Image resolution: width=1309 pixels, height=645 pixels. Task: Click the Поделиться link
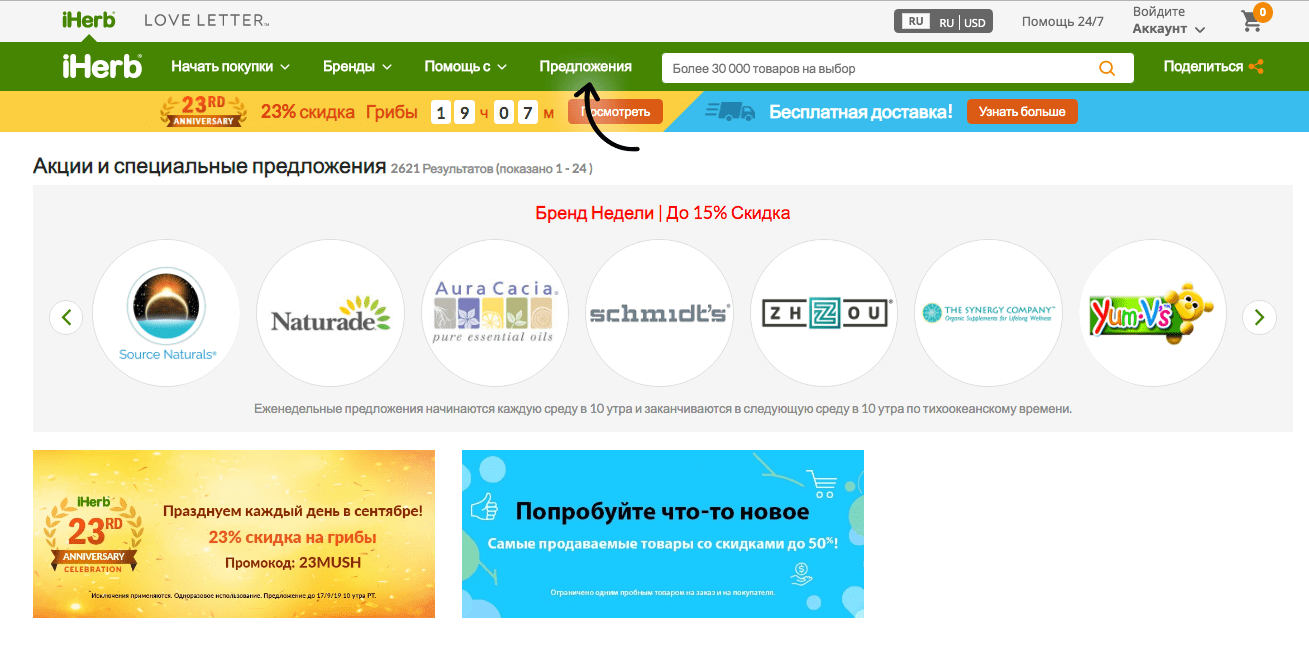(1203, 67)
